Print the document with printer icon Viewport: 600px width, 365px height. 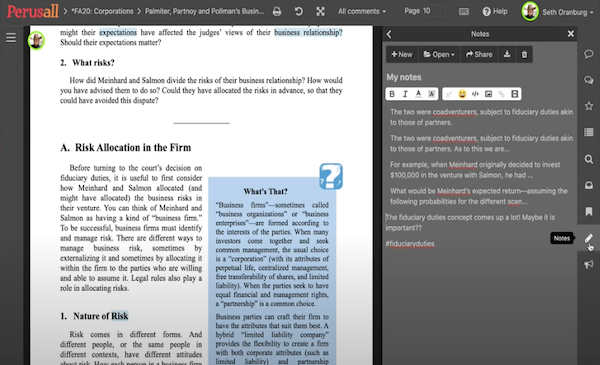[277, 11]
